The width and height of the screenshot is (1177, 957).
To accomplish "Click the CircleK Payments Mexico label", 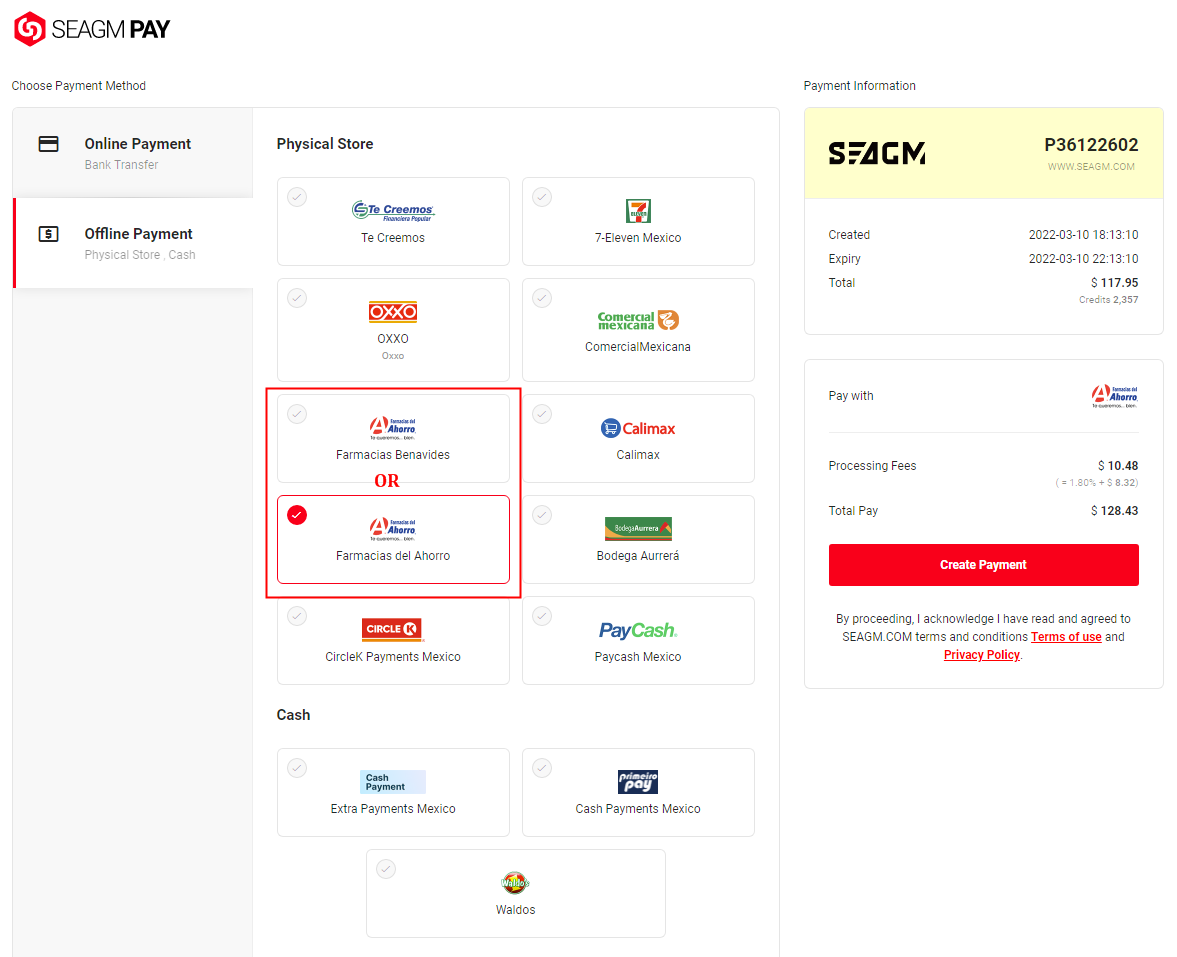I will pyautogui.click(x=393, y=657).
